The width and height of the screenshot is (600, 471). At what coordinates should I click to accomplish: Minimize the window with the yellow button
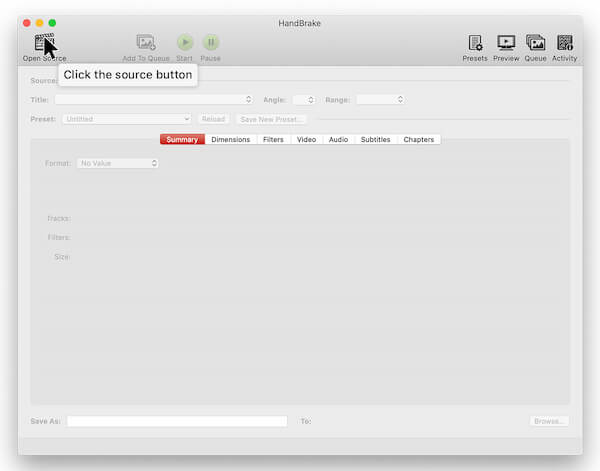pyautogui.click(x=39, y=23)
